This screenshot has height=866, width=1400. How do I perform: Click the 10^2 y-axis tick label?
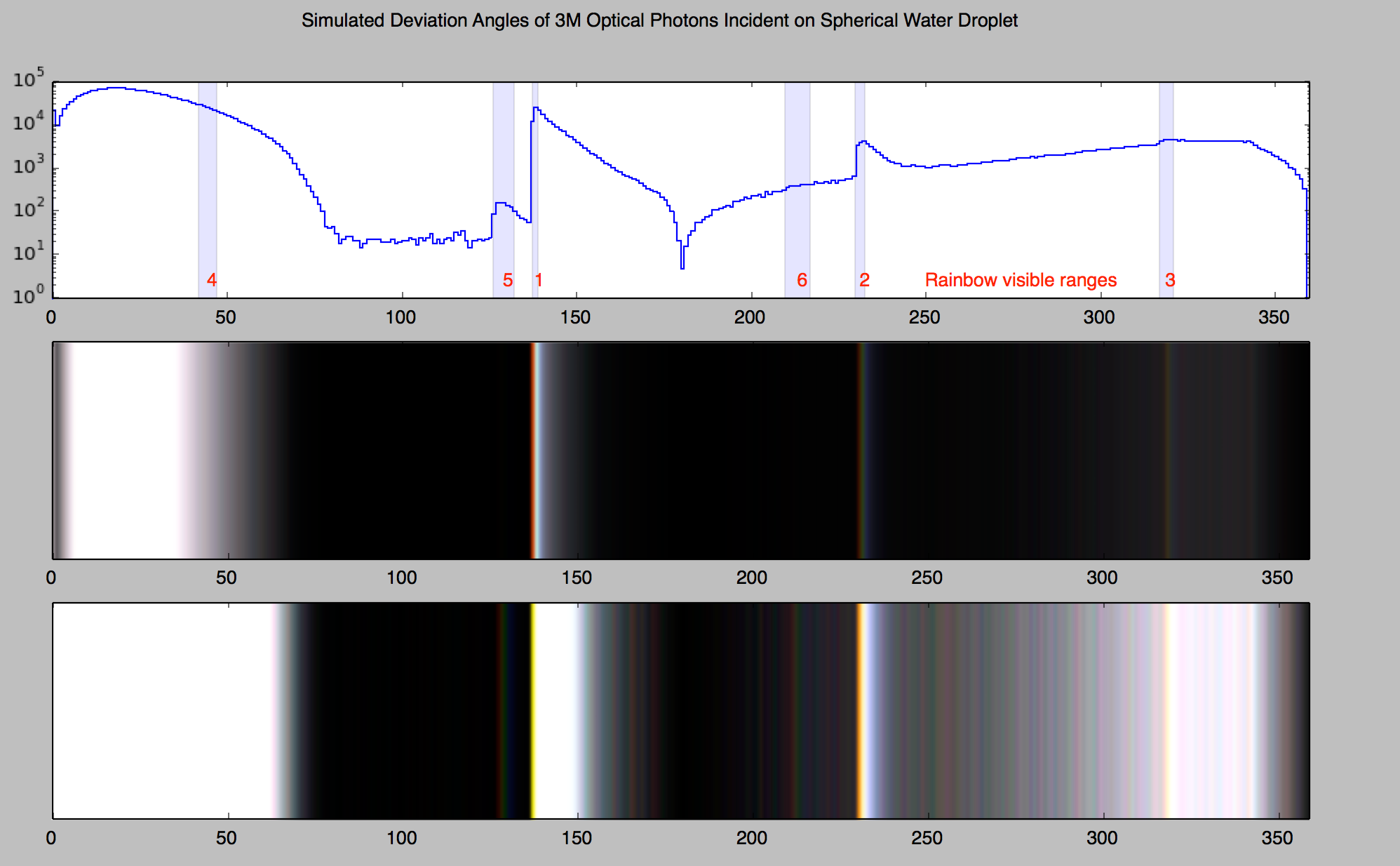pyautogui.click(x=29, y=208)
